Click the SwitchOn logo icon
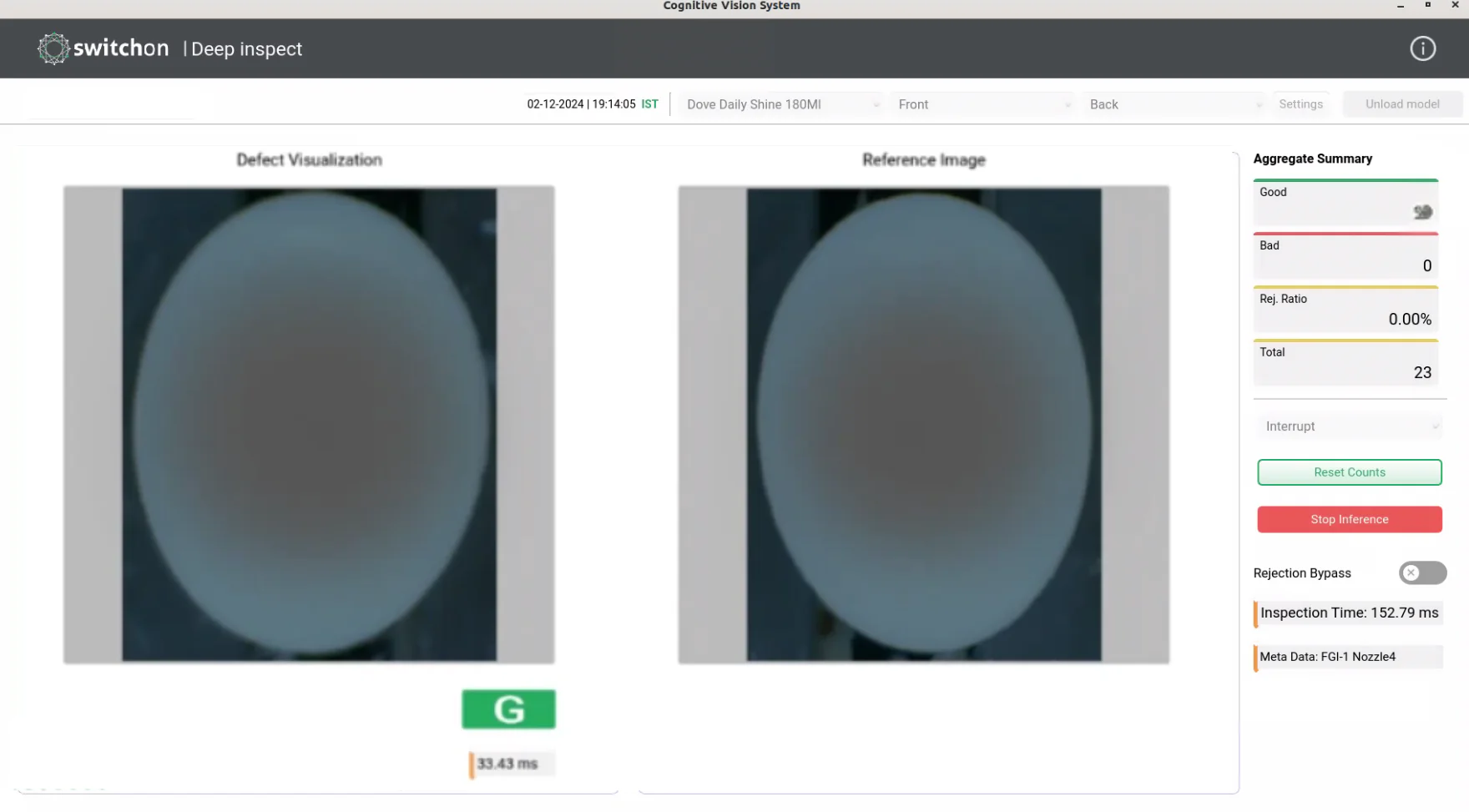The height and width of the screenshot is (812, 1469). point(53,48)
